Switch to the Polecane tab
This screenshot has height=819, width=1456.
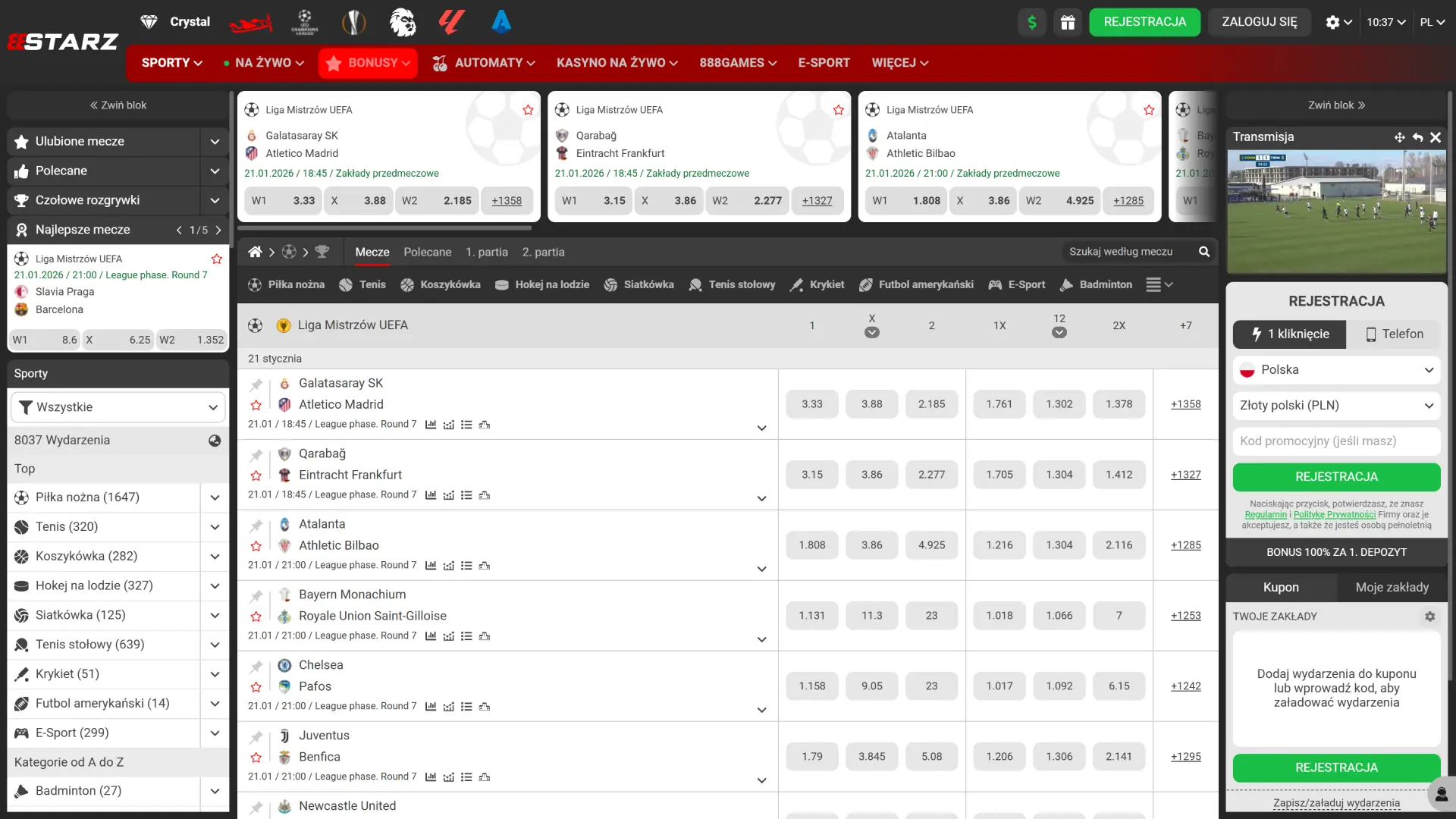(427, 252)
